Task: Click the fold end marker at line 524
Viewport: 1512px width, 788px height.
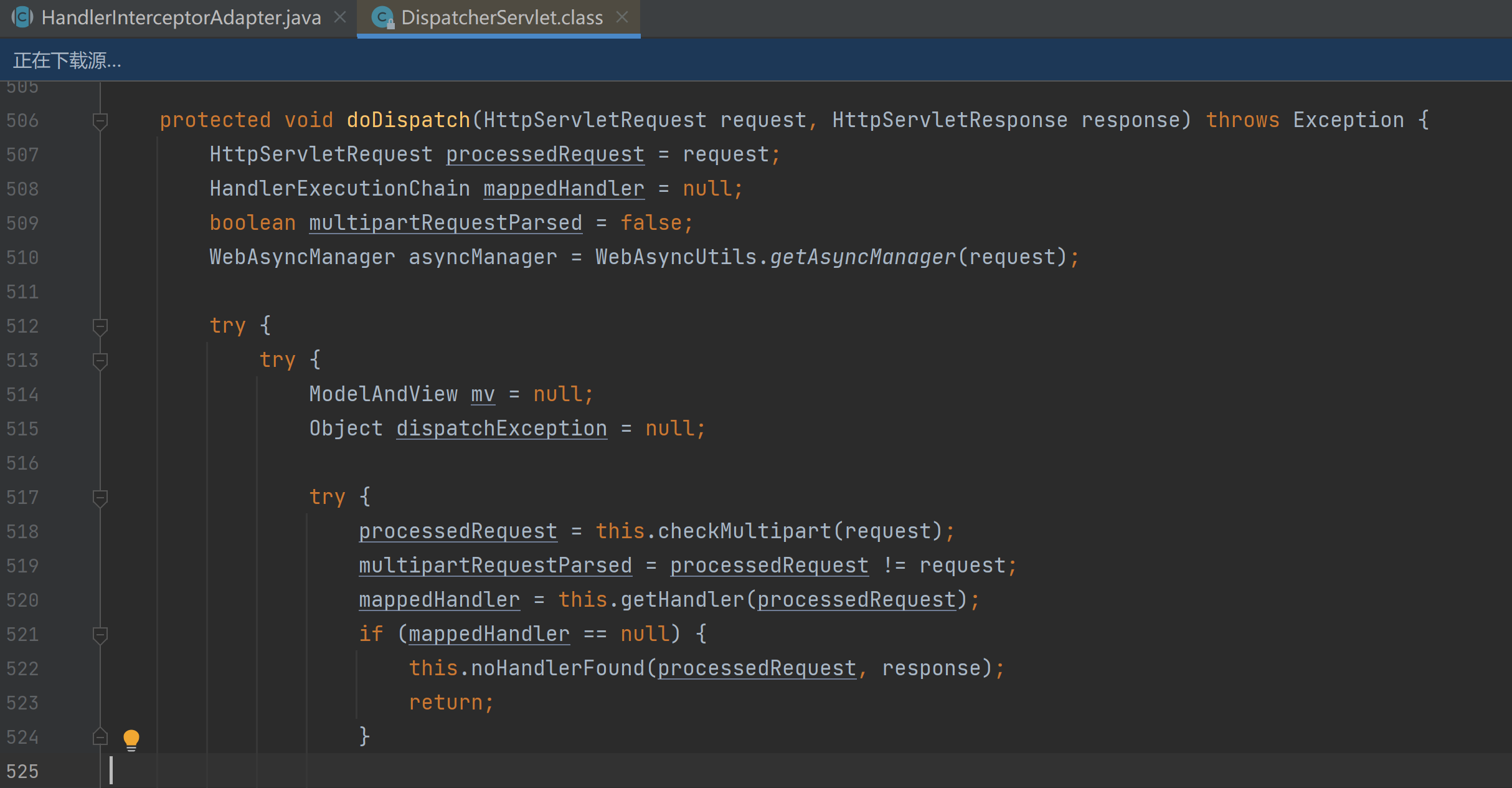Action: (x=100, y=737)
